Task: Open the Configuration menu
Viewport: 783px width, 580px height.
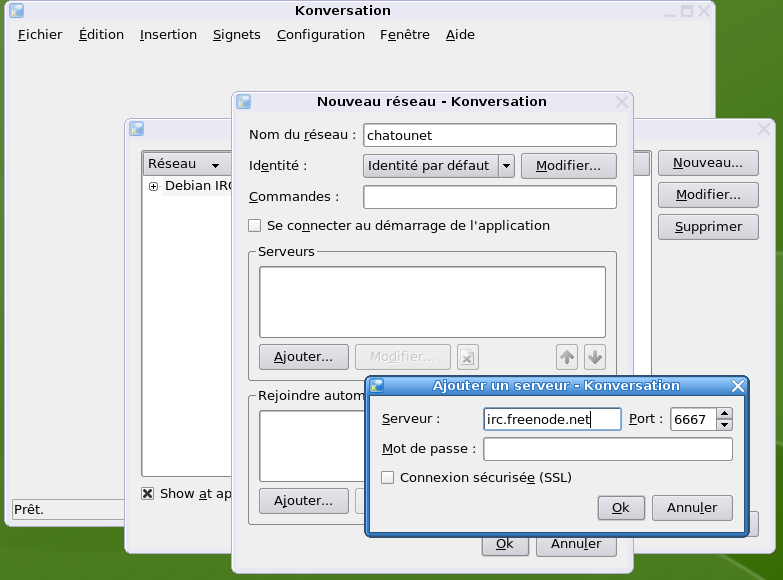Action: (320, 35)
